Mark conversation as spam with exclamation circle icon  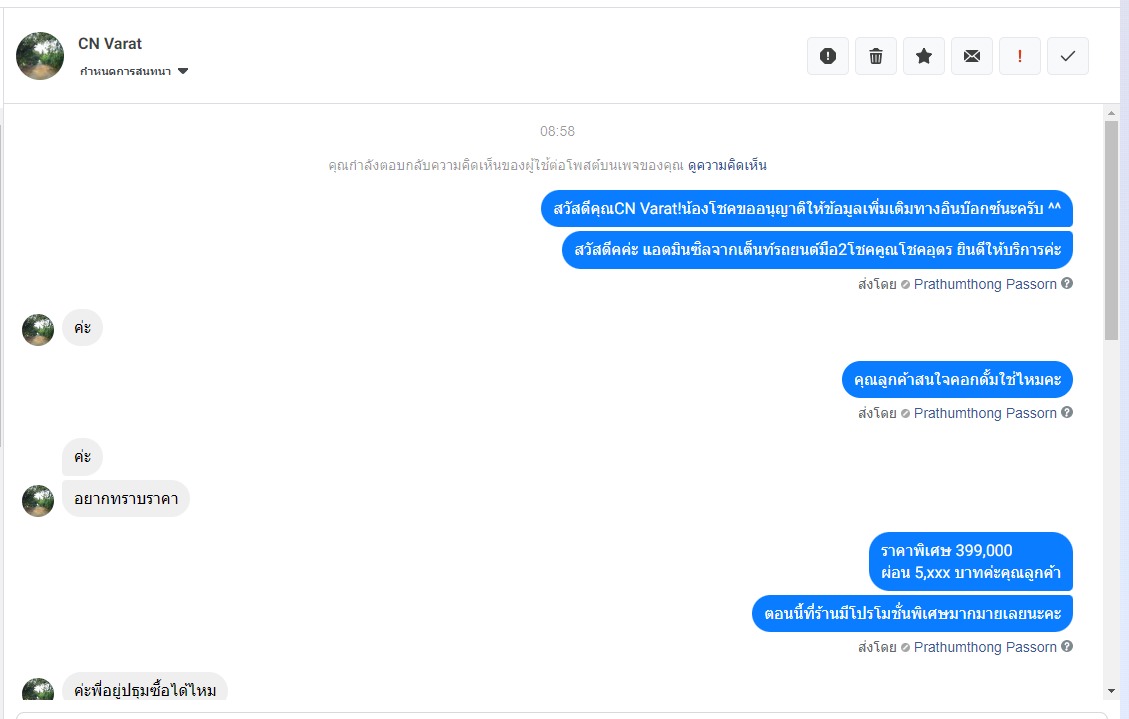[828, 56]
